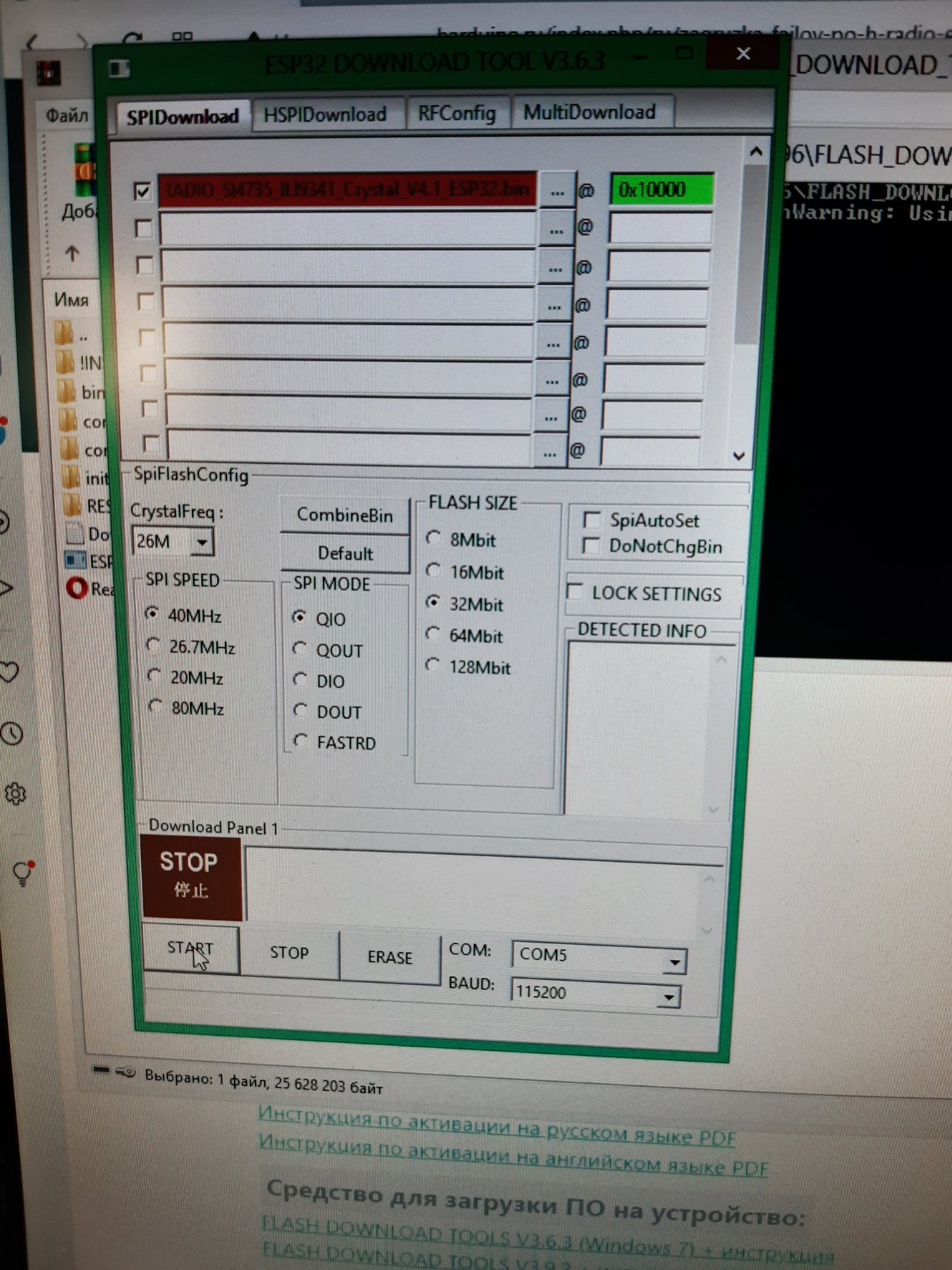Click the ESP application file icon in archive list
Image resolution: width=952 pixels, height=1270 pixels.
(x=75, y=560)
